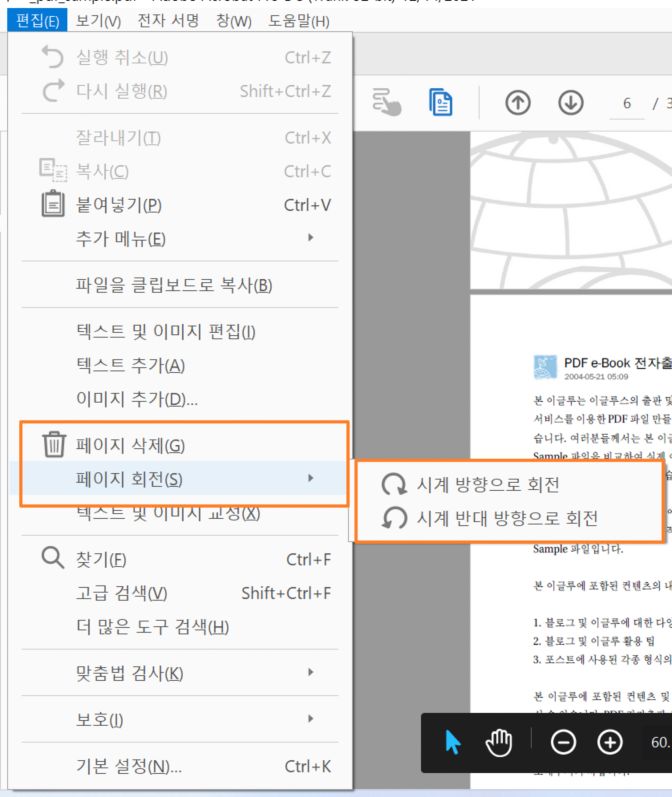
Task: Click the copy icon beside 복사(C)
Action: point(53,170)
